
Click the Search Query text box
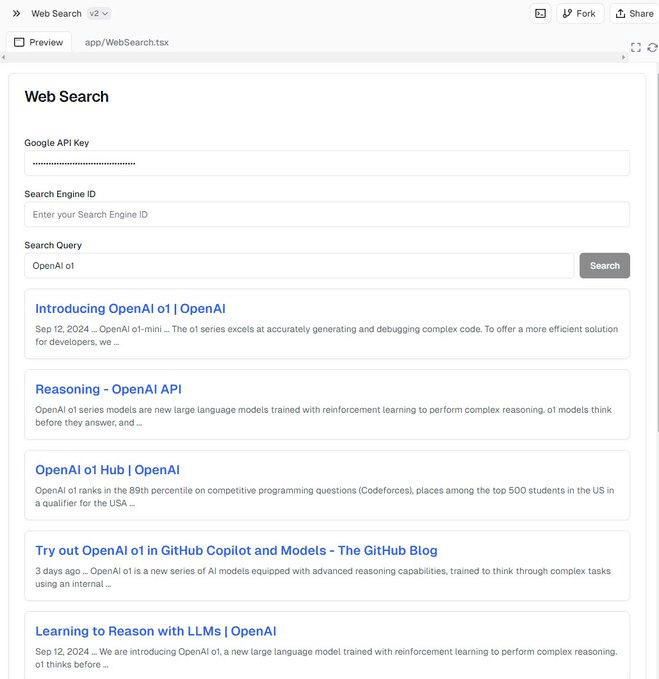pos(299,265)
